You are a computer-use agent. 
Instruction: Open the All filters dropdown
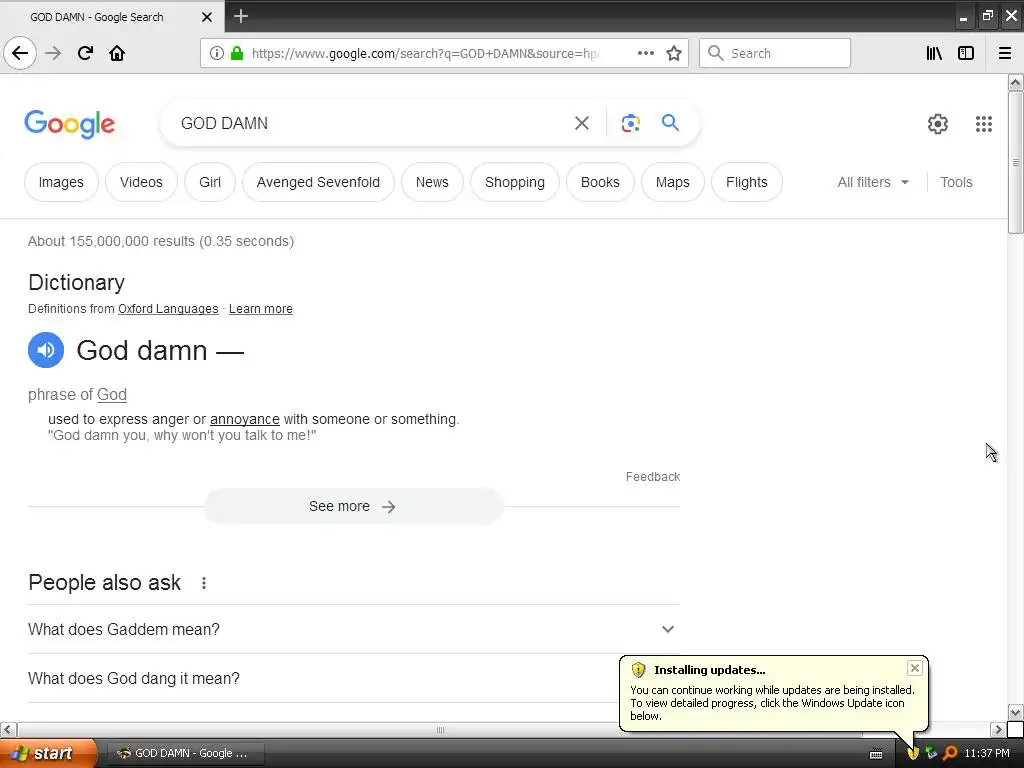tap(873, 182)
